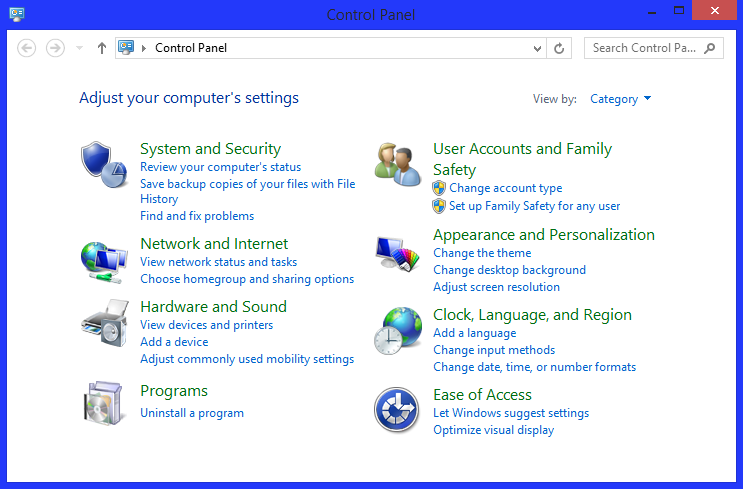
Task: Click the User Accounts people icon
Action: point(398,163)
